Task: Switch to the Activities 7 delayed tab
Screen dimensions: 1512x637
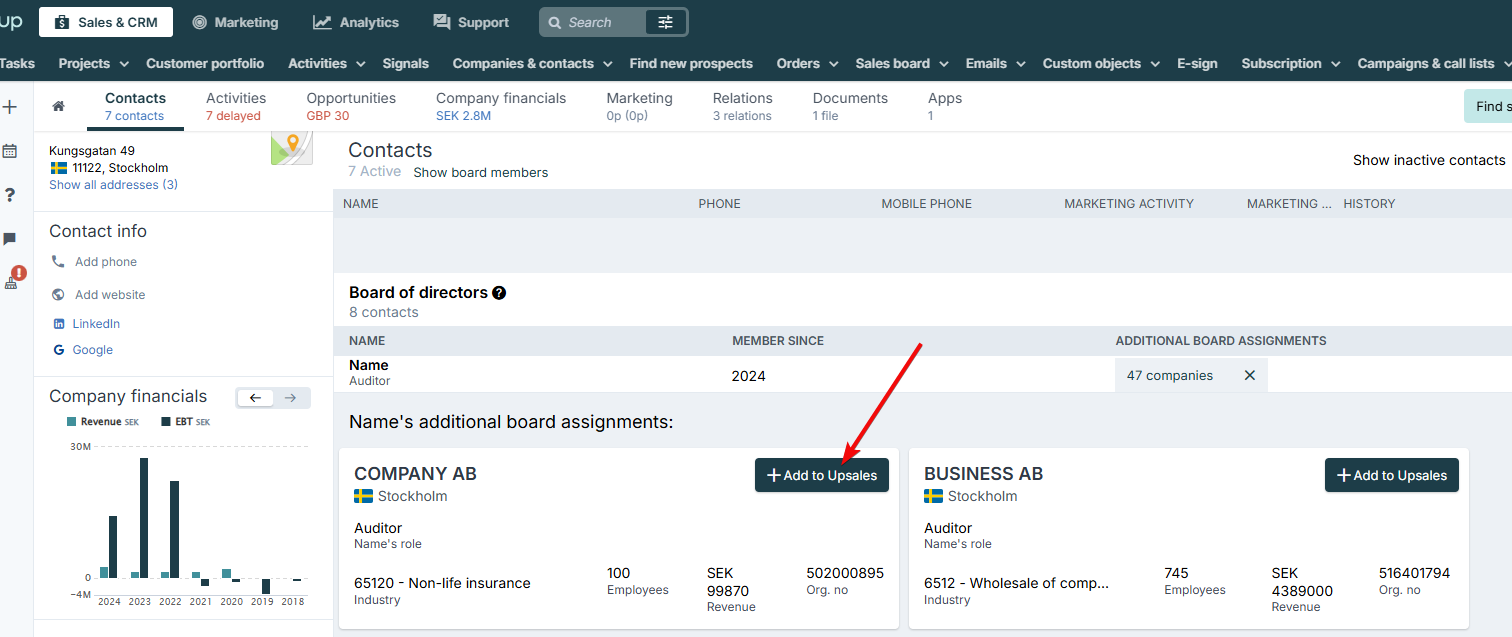Action: click(x=236, y=106)
